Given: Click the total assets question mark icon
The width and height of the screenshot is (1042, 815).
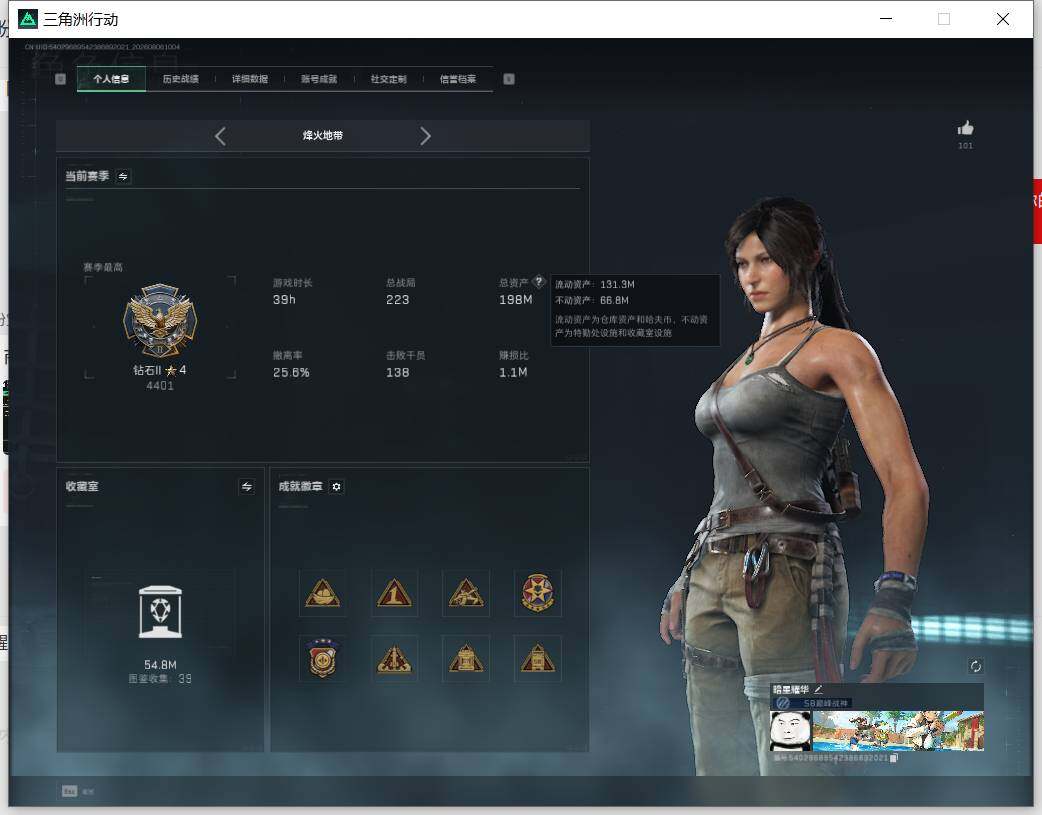Looking at the screenshot, I should coord(539,281).
